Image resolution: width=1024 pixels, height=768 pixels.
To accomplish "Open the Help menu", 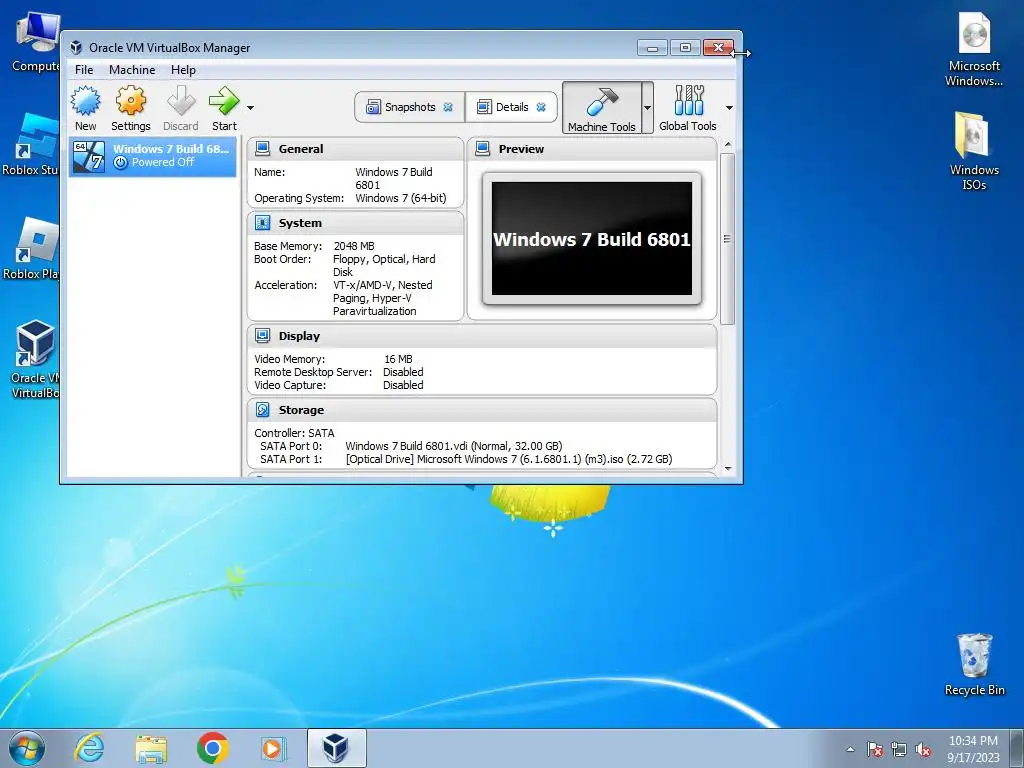I will click(x=183, y=70).
